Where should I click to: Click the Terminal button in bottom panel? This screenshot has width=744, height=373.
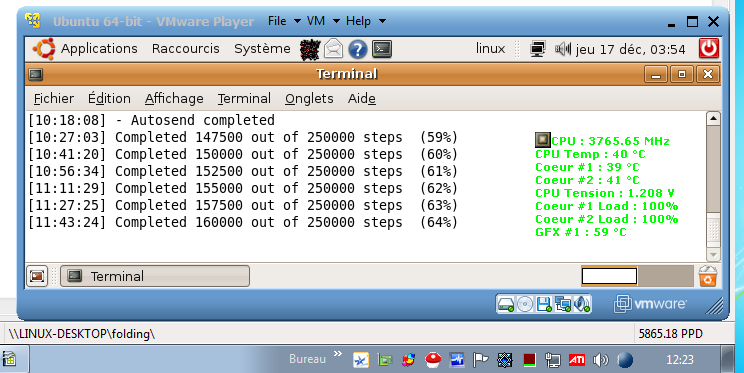click(155, 276)
